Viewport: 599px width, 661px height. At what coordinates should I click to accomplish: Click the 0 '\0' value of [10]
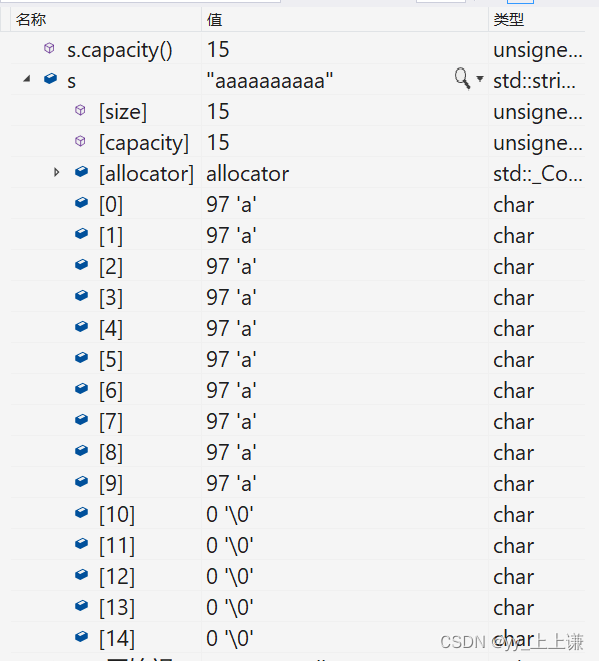[x=230, y=515]
